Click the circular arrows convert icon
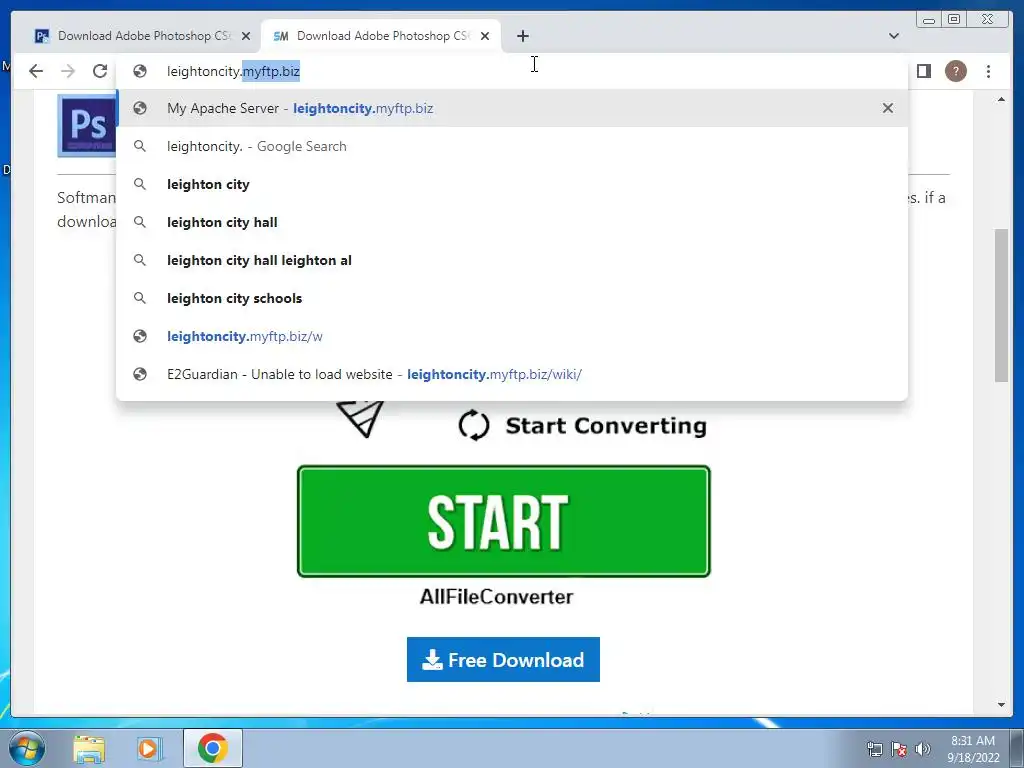Screen dimensions: 1024x768 [x=474, y=426]
